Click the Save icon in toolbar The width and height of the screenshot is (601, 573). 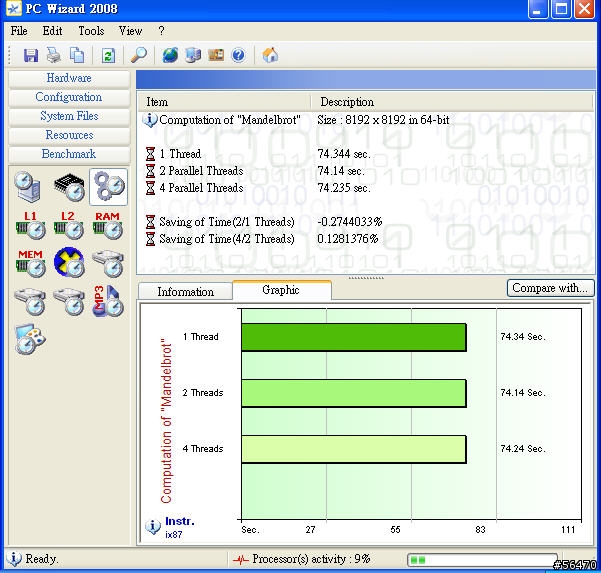(31, 55)
